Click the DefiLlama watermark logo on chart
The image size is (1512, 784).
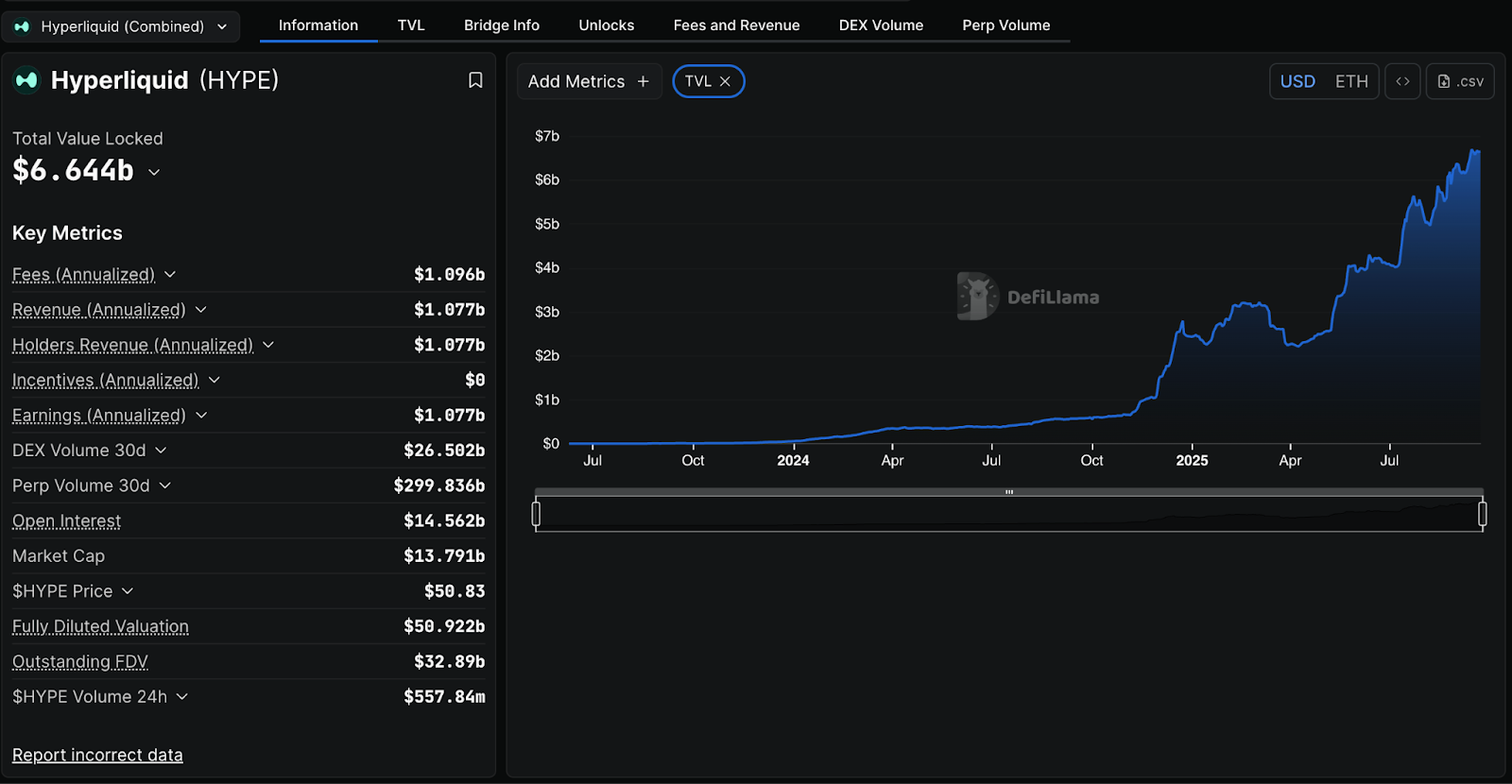977,297
